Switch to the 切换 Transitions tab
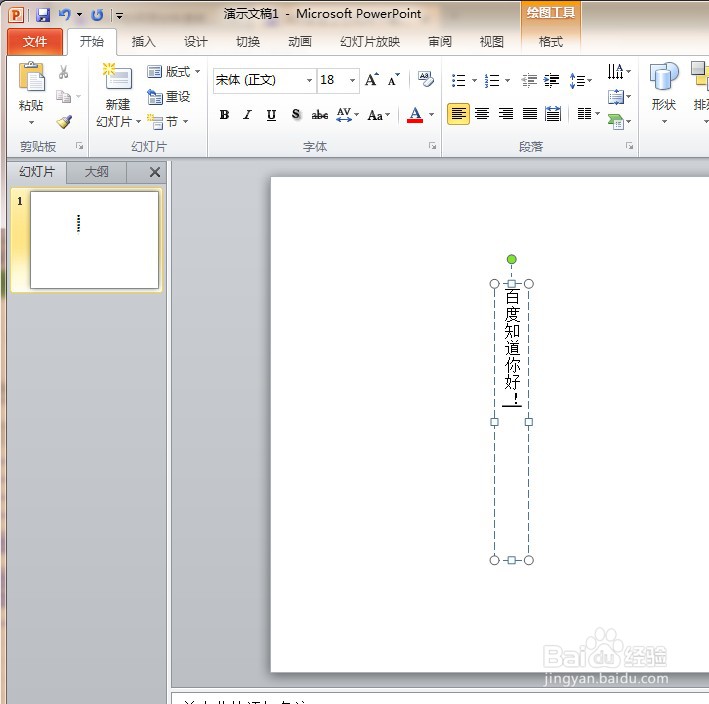Screen dimensions: 709x704 248,42
